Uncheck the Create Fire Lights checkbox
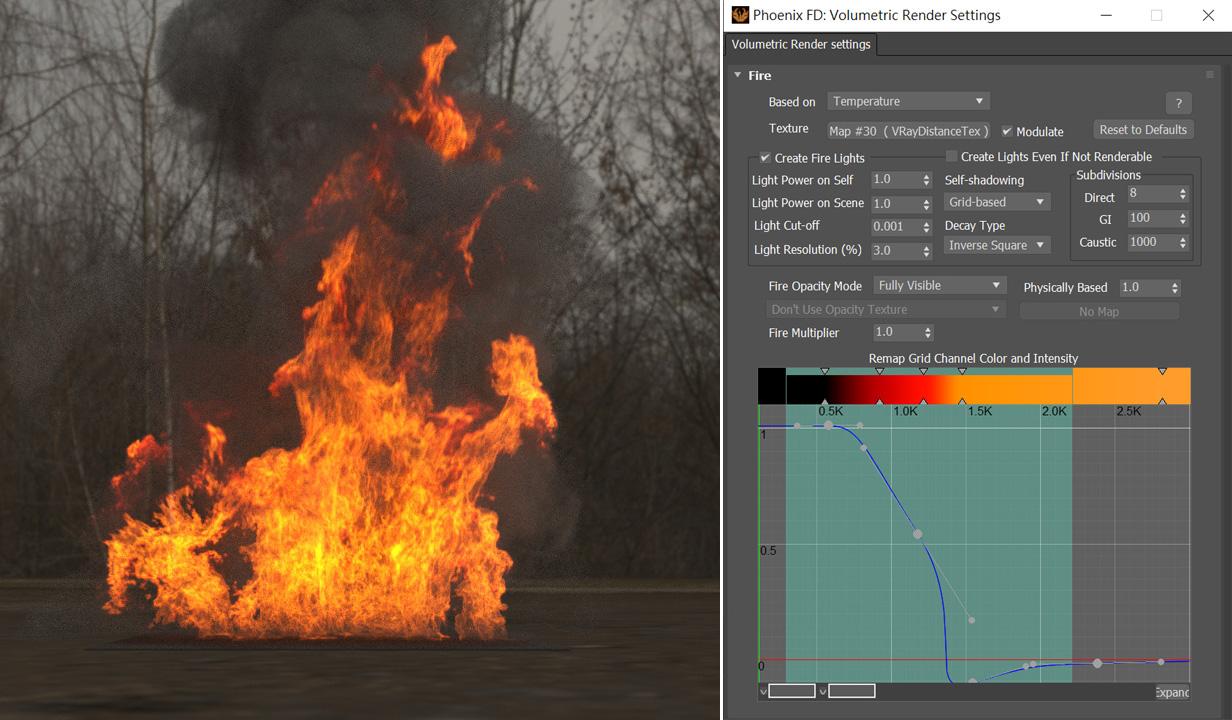The image size is (1232, 720). [x=765, y=158]
